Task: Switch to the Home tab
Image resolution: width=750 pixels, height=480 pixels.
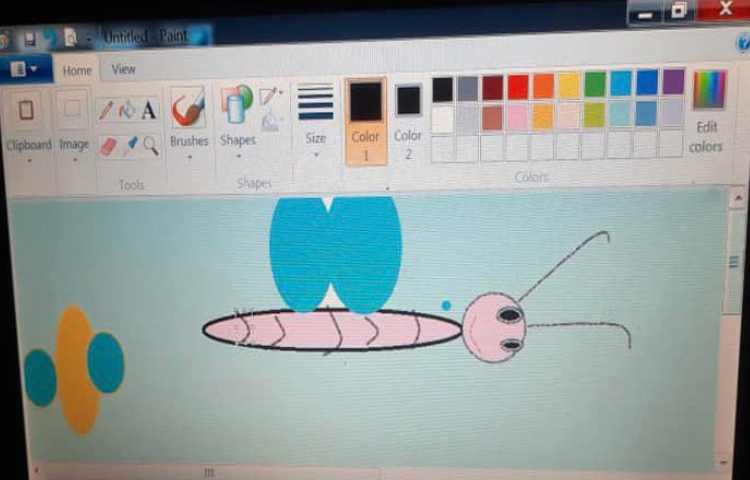Action: 77,71
